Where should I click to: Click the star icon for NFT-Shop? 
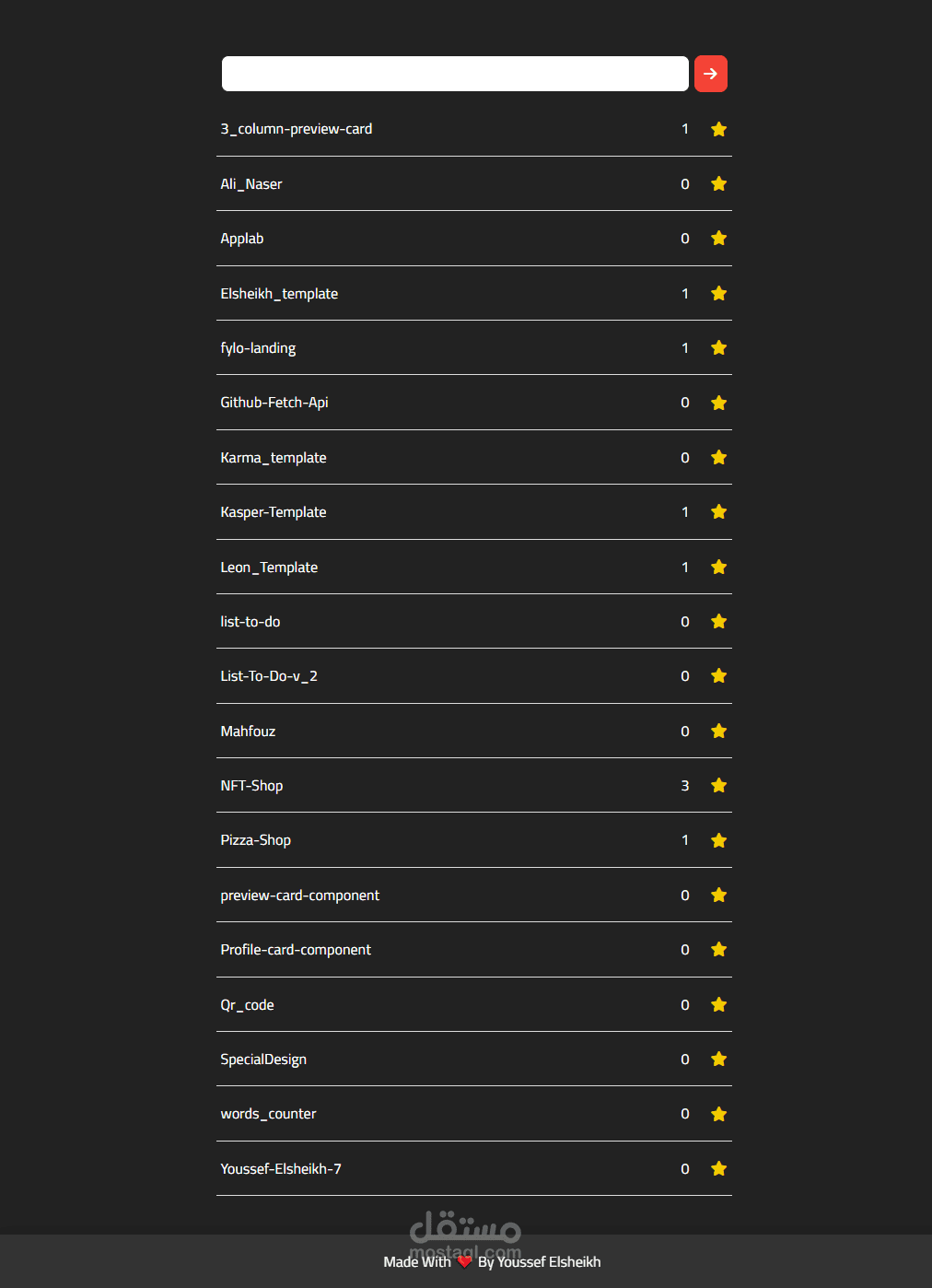pyautogui.click(x=719, y=786)
